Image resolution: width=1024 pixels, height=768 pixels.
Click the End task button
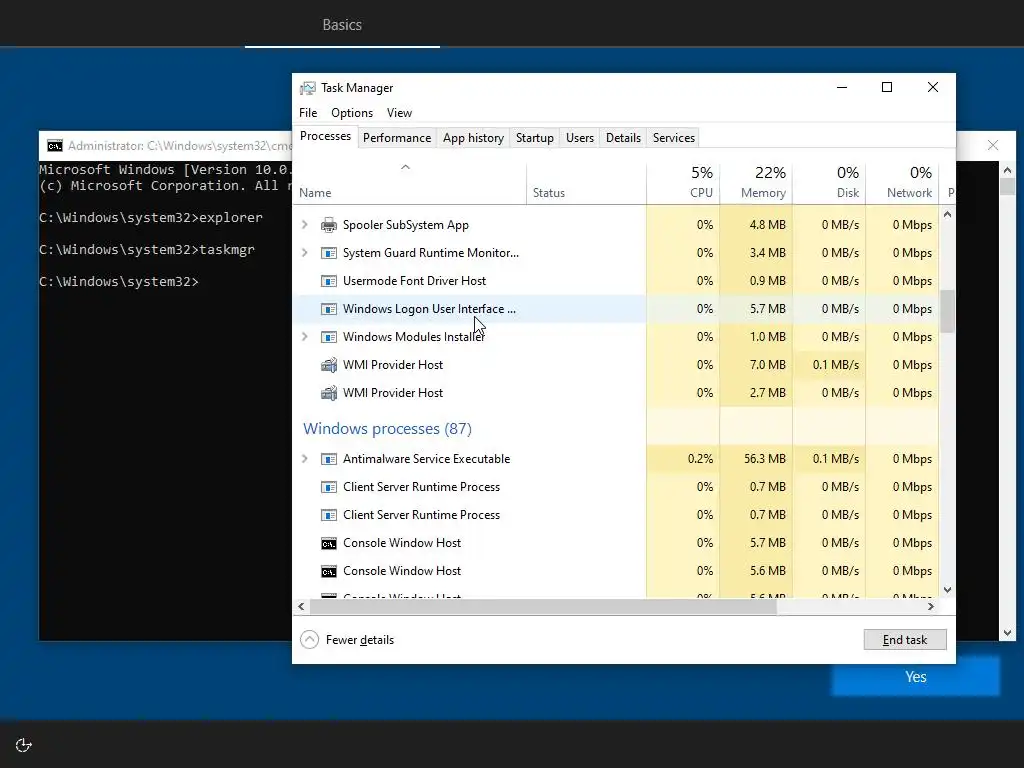(x=905, y=640)
